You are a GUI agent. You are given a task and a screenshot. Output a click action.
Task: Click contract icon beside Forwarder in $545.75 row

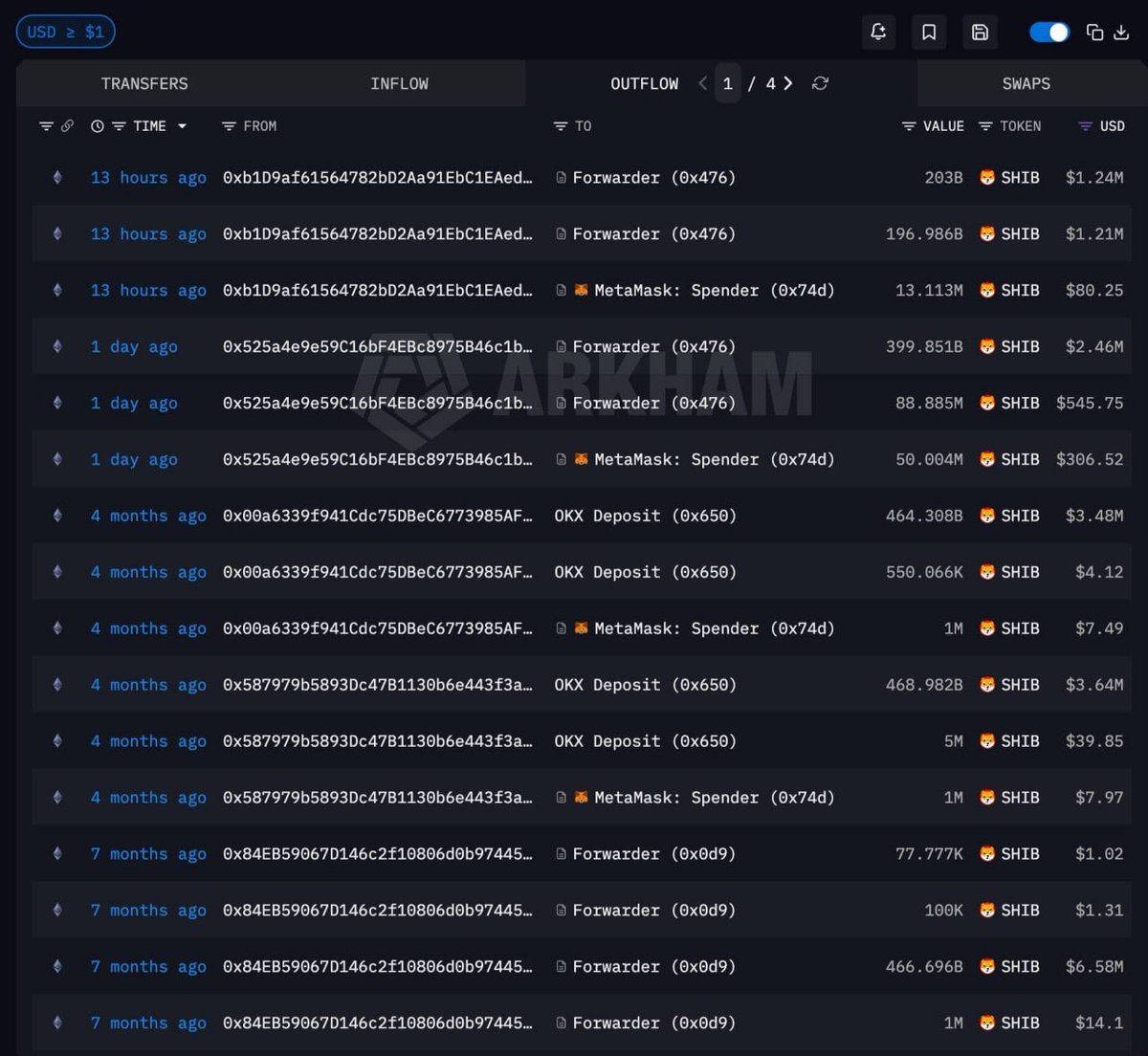coord(561,404)
